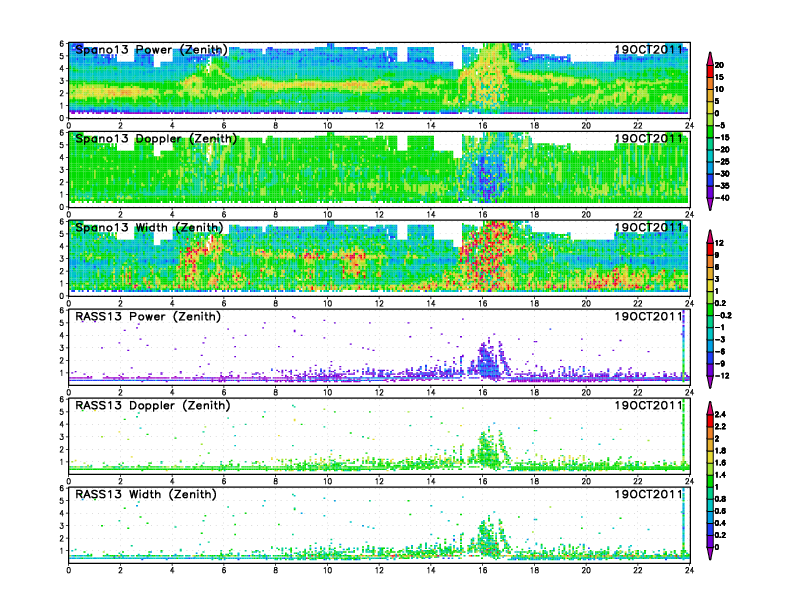792x612 pixels.
Task: Select the 19OCT2011 date in RASS13 Width panel
Action: point(648,494)
